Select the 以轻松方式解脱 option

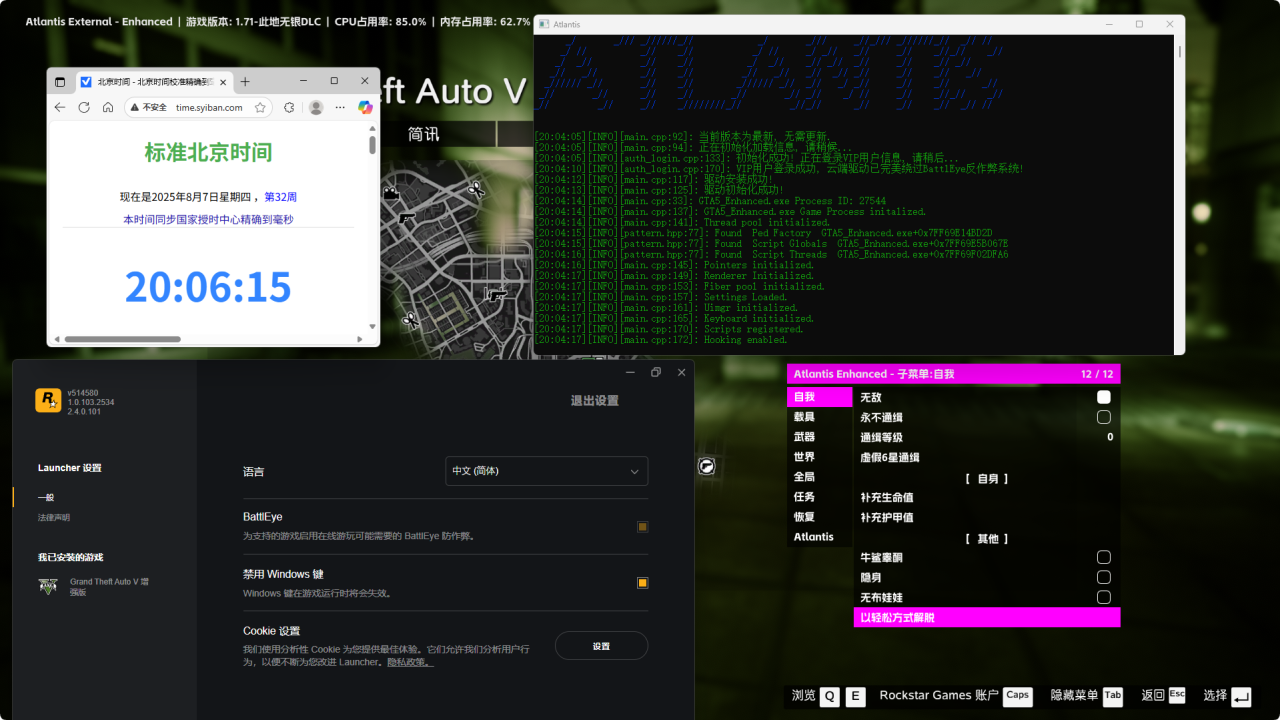(987, 618)
